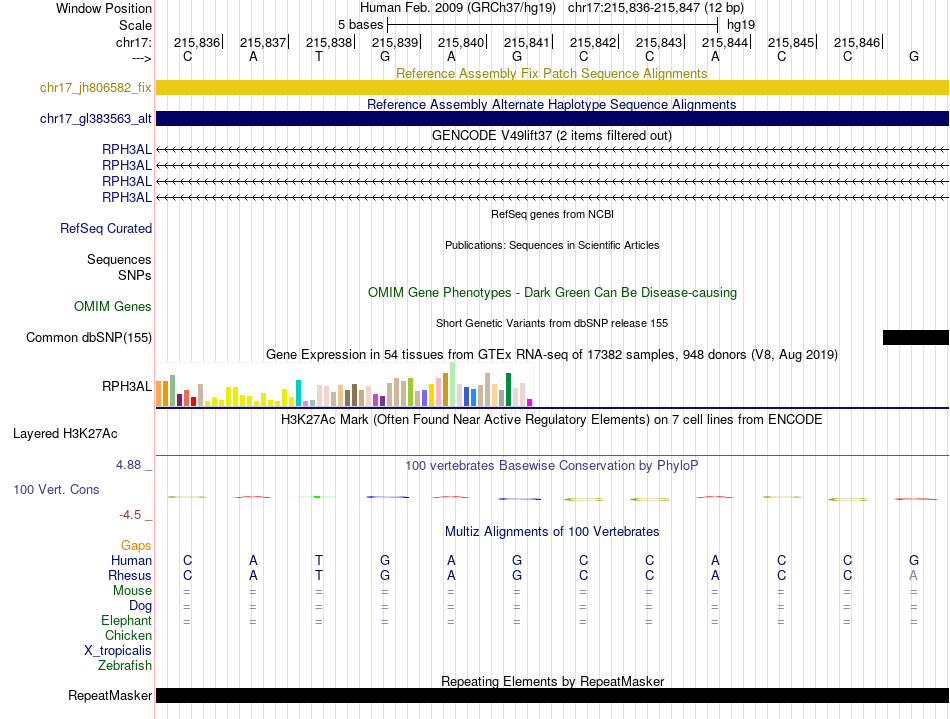Image resolution: width=950 pixels, height=719 pixels.
Task: Click the 5 bases scale bar
Action: 553,25
